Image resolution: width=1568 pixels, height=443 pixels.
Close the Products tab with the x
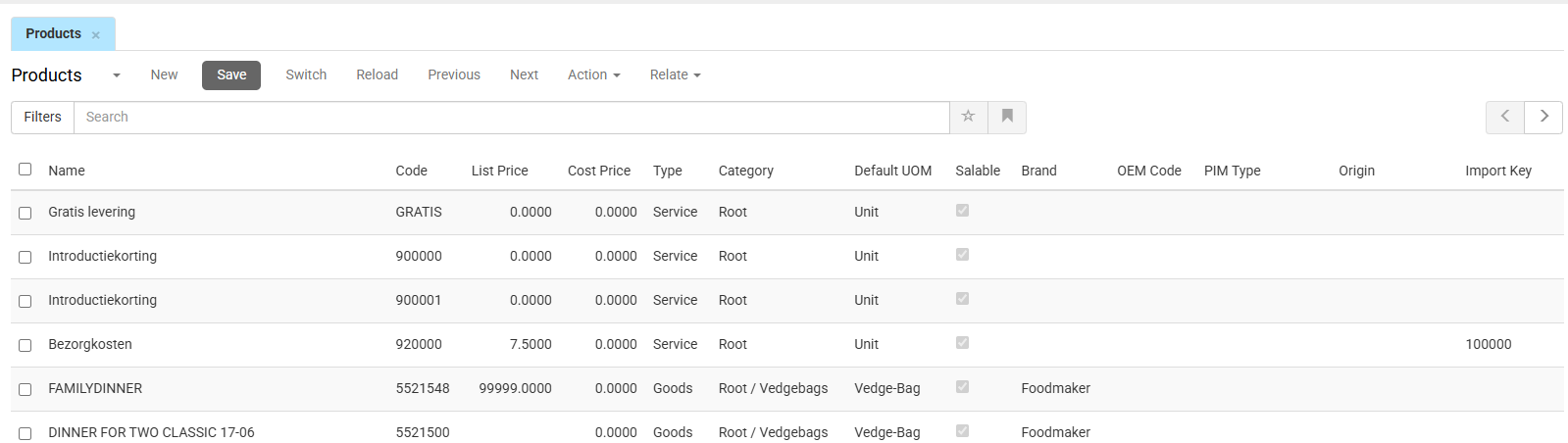coord(96,35)
